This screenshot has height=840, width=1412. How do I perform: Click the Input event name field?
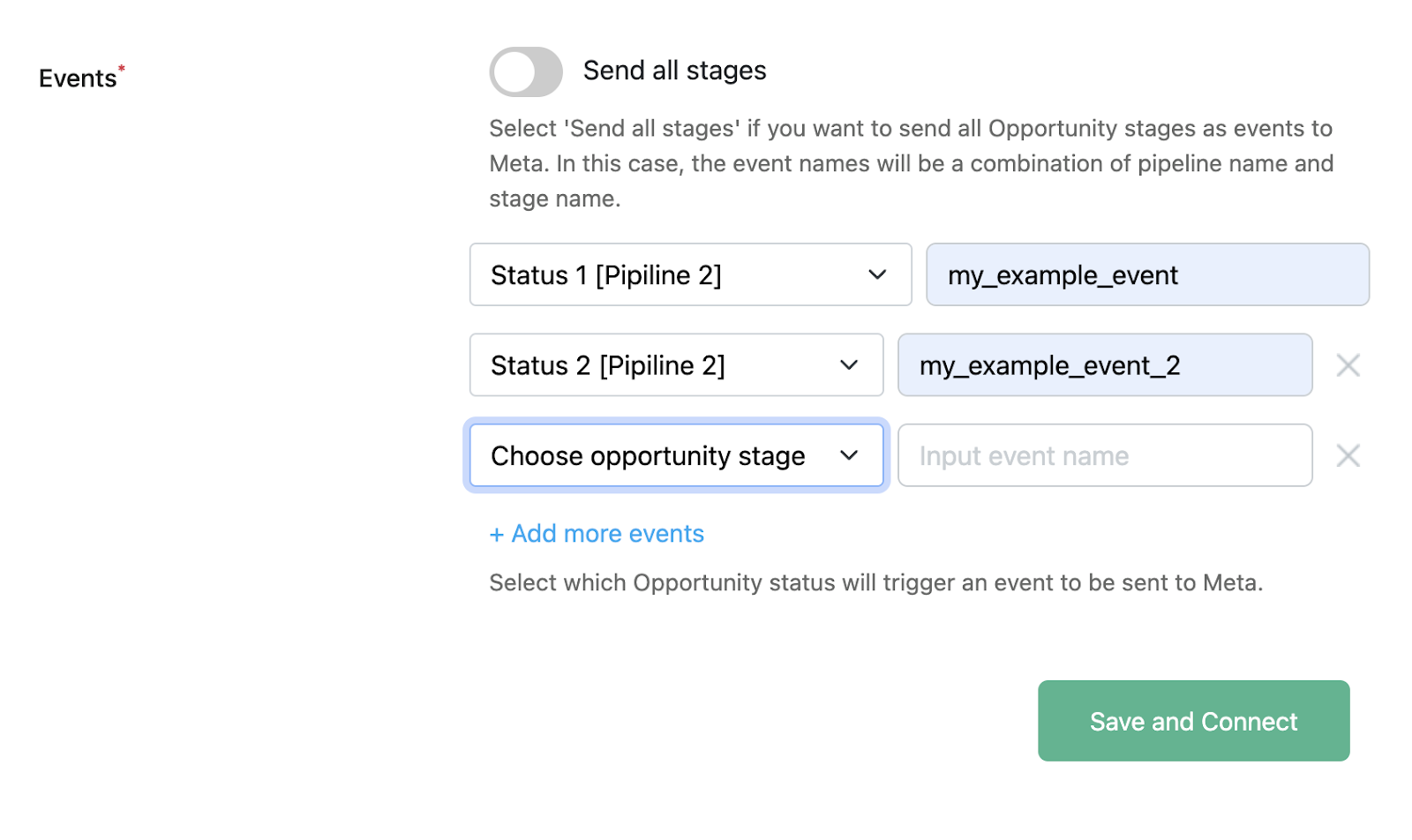[1105, 455]
